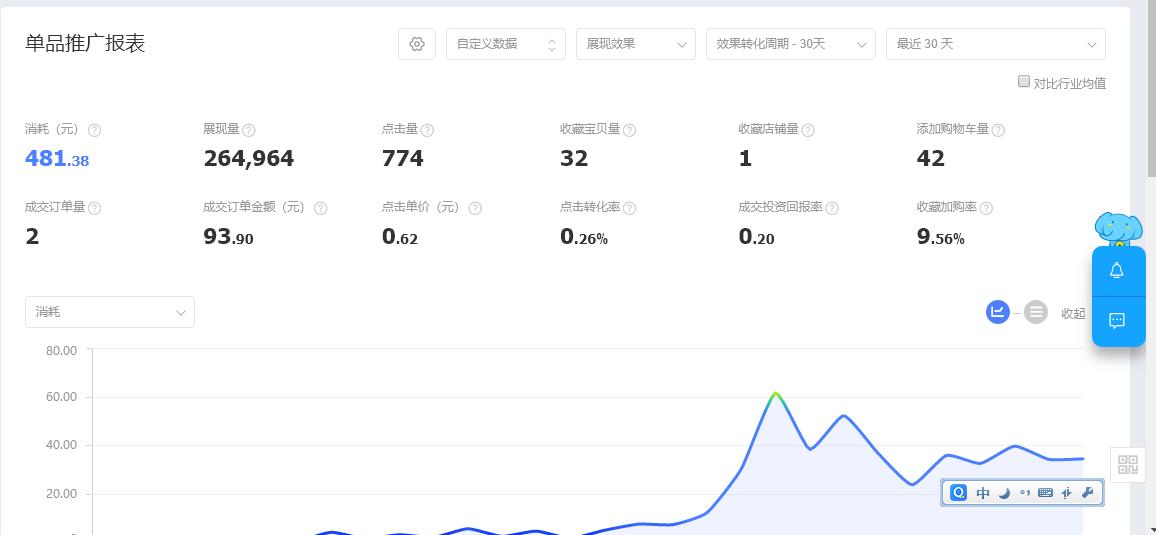This screenshot has width=1156, height=535.
Task: Show help for 点击单价（元）metric
Action: coord(475,209)
